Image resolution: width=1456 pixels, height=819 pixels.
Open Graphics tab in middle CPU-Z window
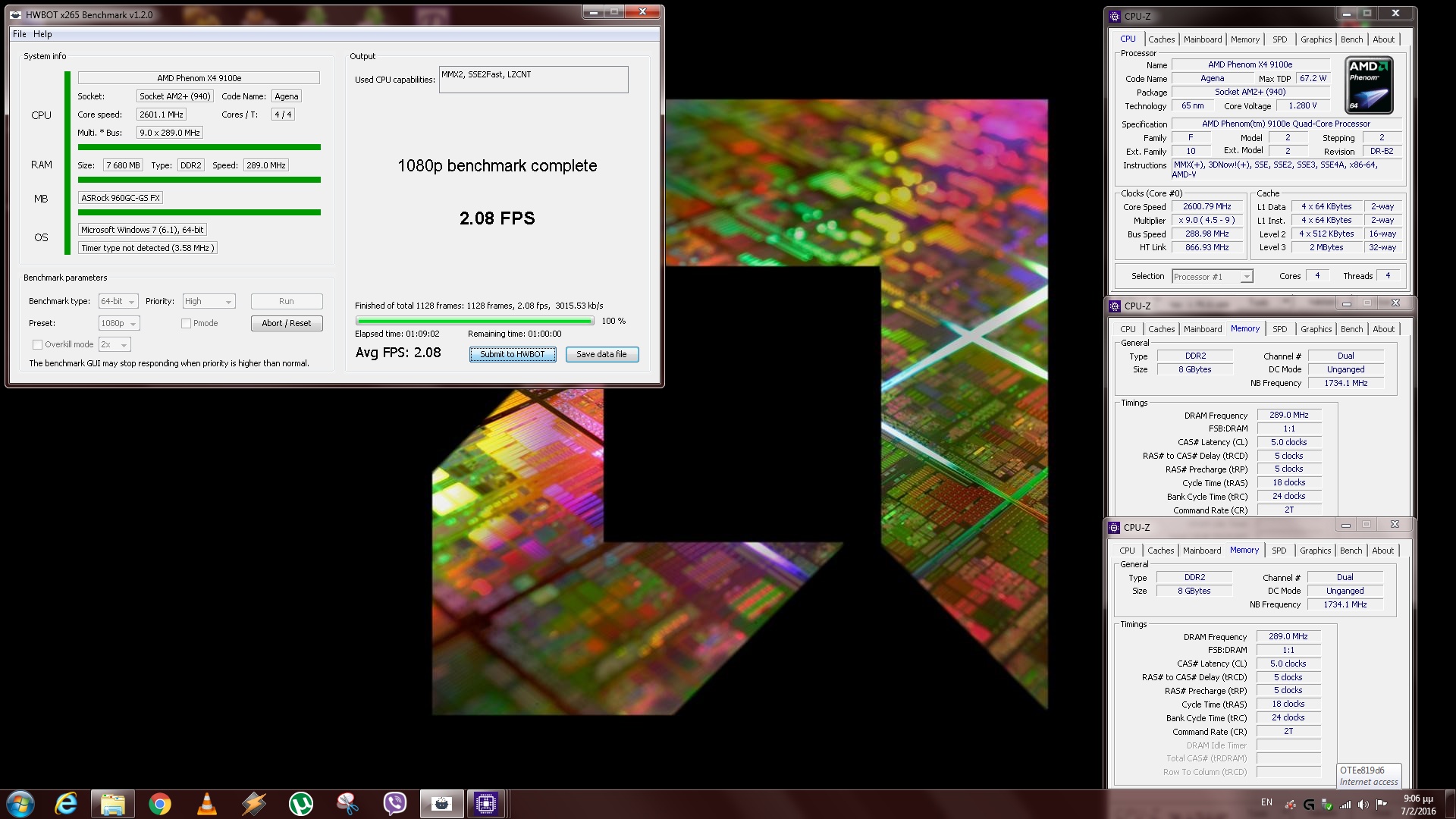tap(1316, 329)
